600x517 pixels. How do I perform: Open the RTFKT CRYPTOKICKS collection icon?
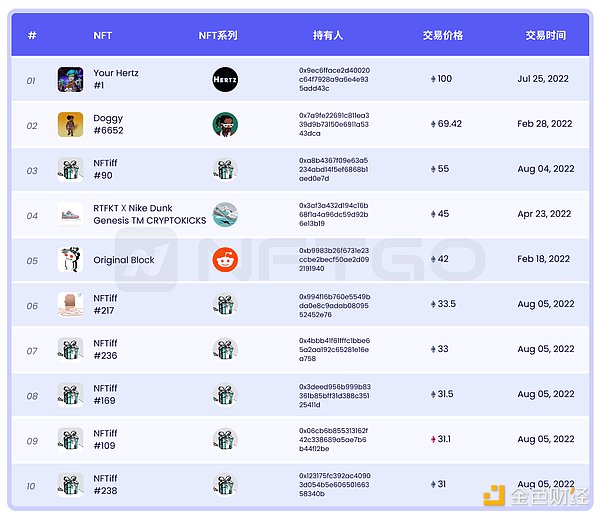click(x=225, y=215)
